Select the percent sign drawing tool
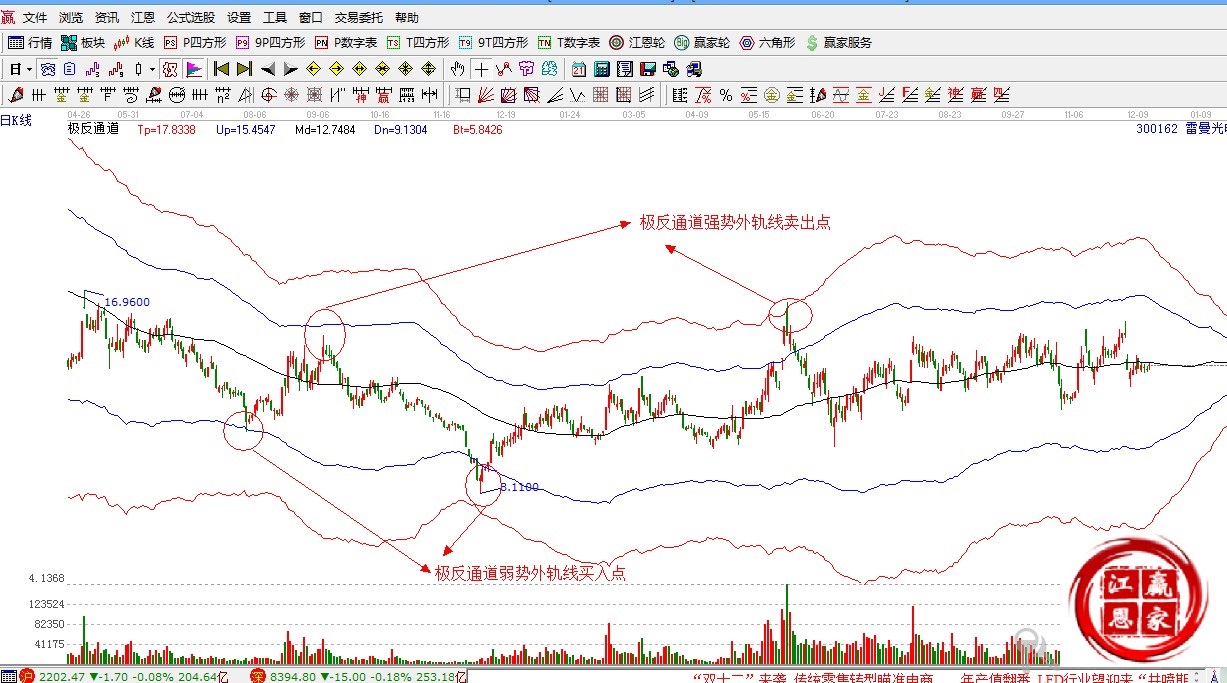 tap(725, 95)
